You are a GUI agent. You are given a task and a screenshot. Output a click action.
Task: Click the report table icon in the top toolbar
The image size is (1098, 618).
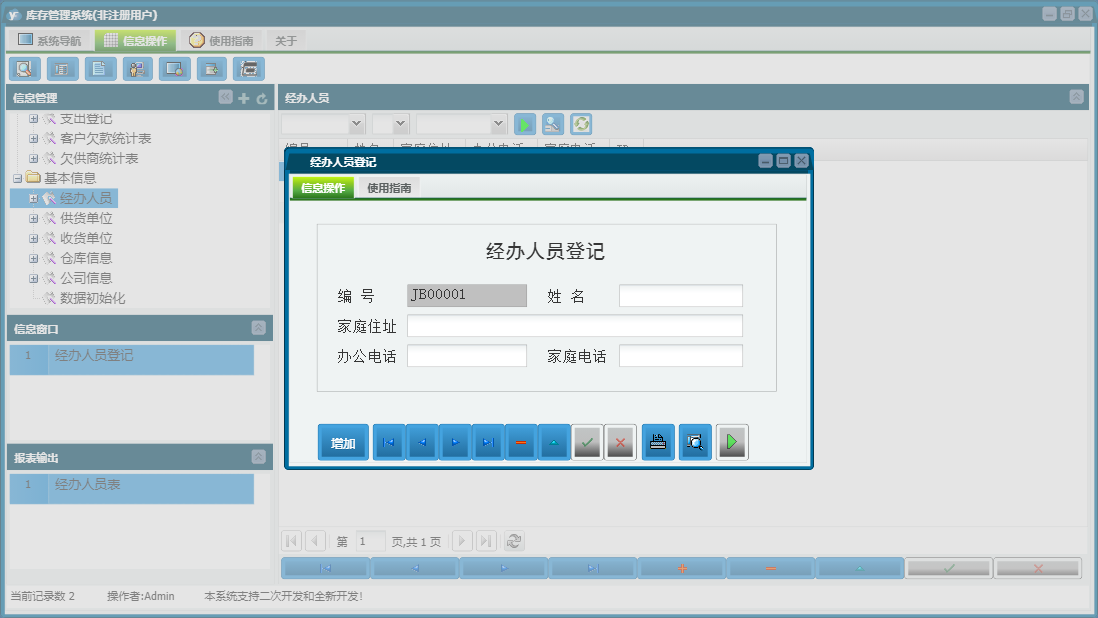tap(61, 69)
